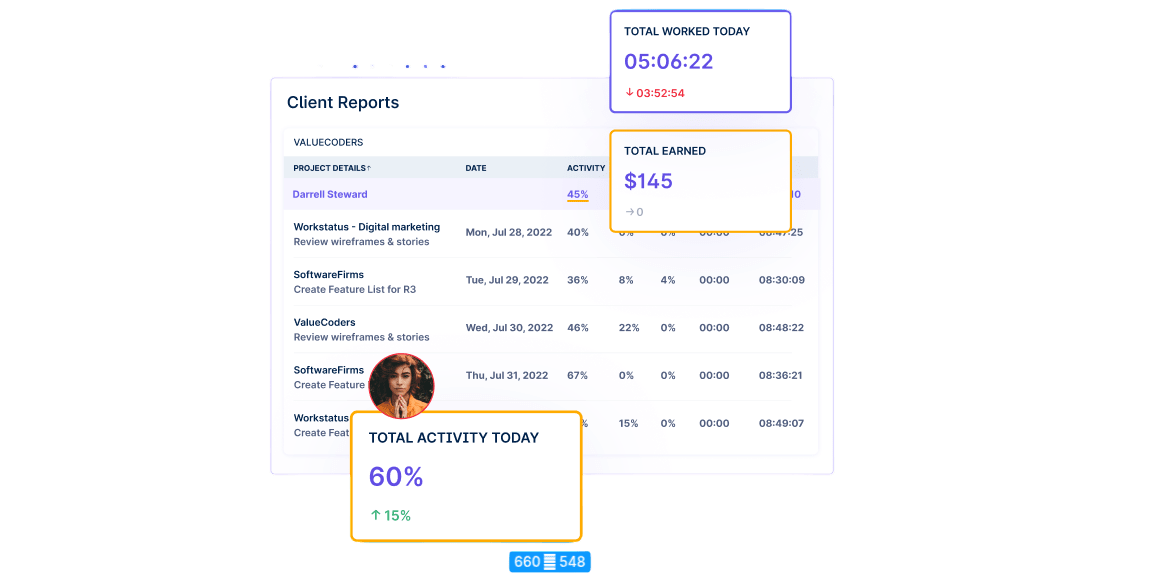Click the Client Reports heading

click(x=343, y=102)
